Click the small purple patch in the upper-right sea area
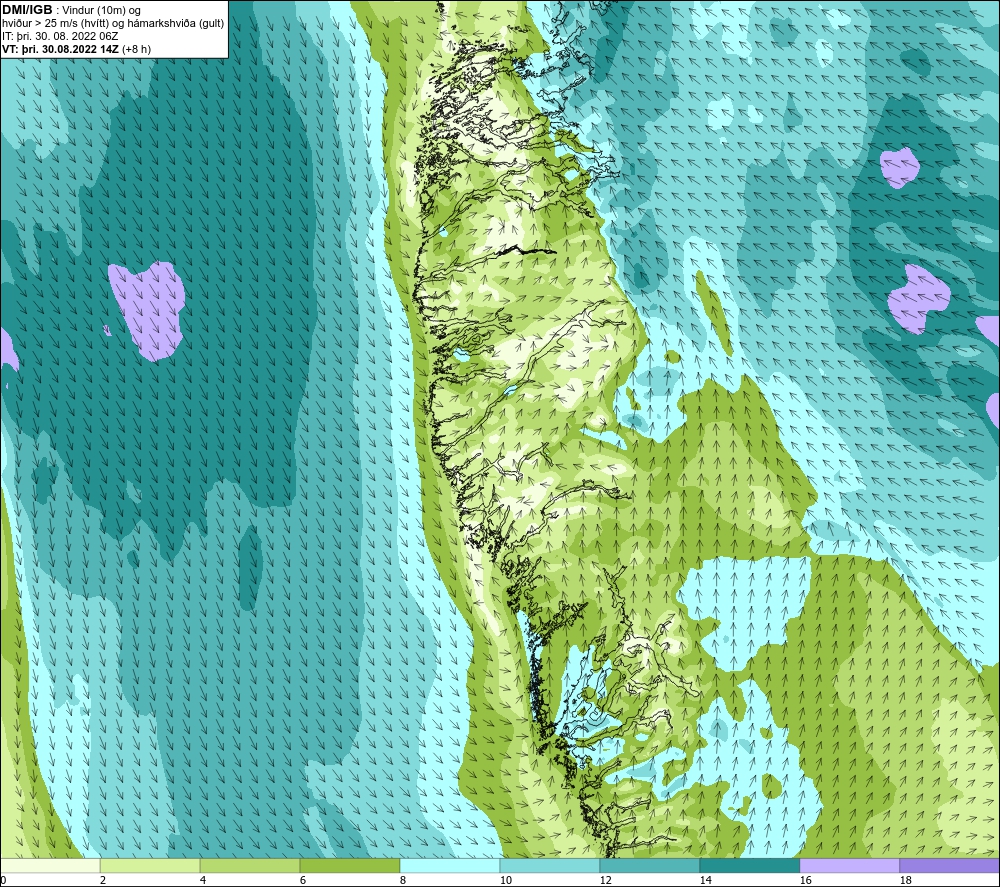 [x=900, y=168]
